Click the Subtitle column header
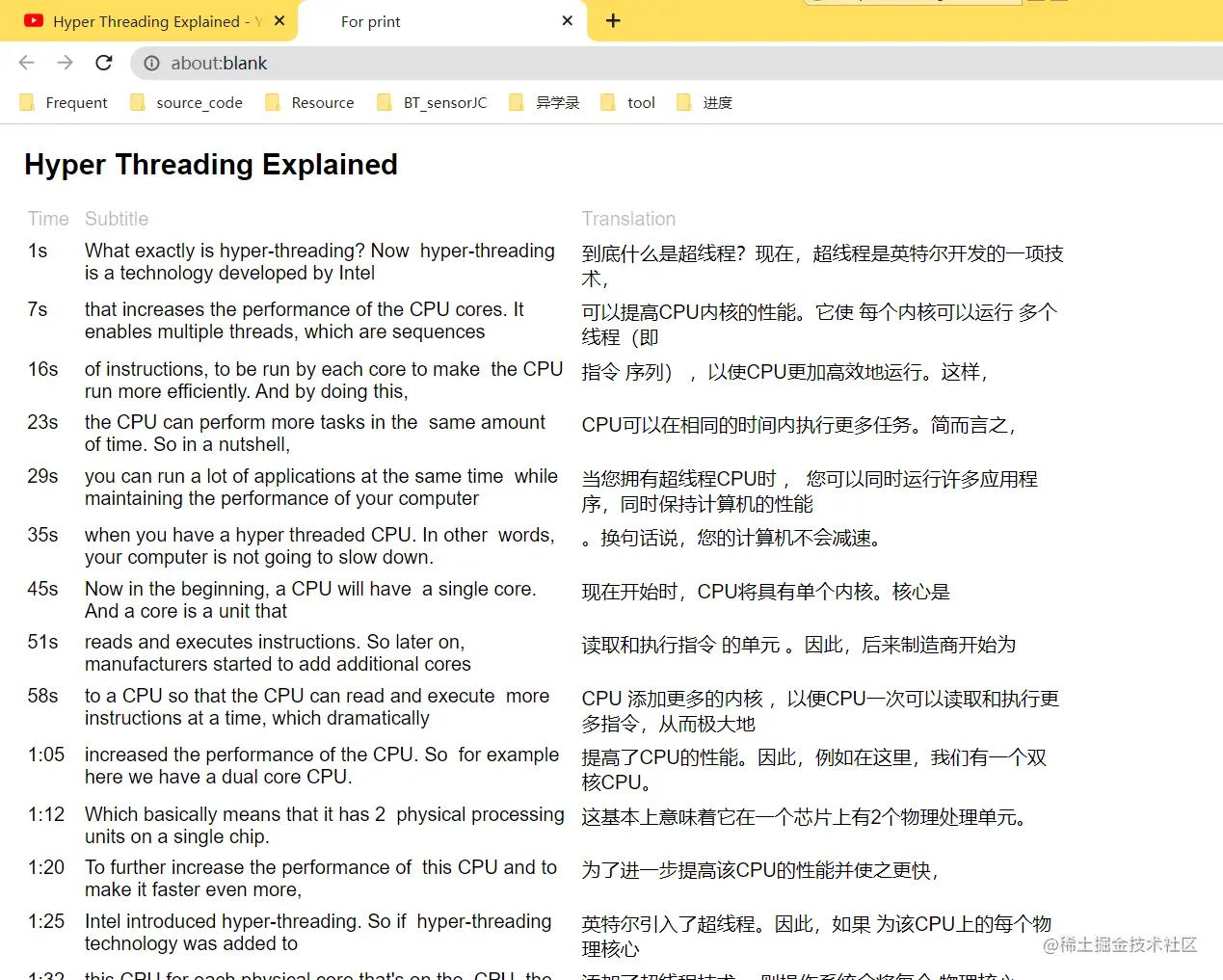The width and height of the screenshot is (1223, 980). (117, 219)
